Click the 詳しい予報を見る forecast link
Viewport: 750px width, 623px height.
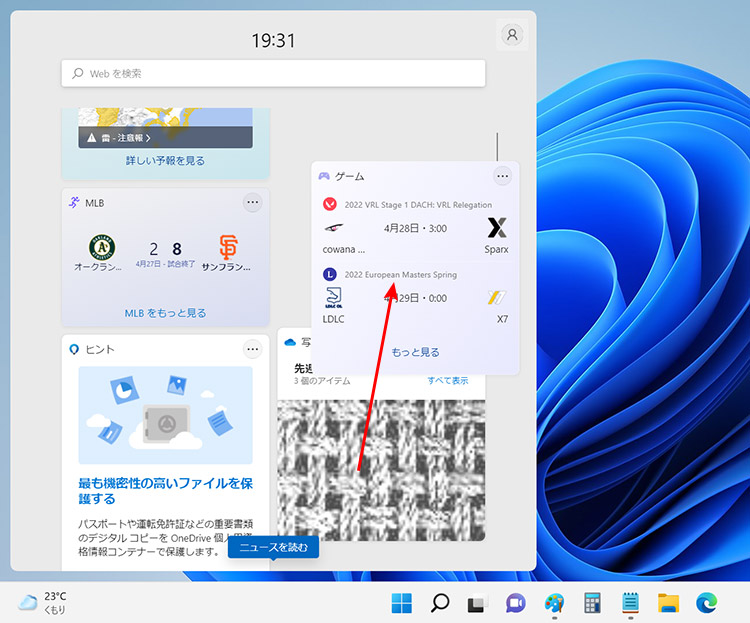point(165,161)
